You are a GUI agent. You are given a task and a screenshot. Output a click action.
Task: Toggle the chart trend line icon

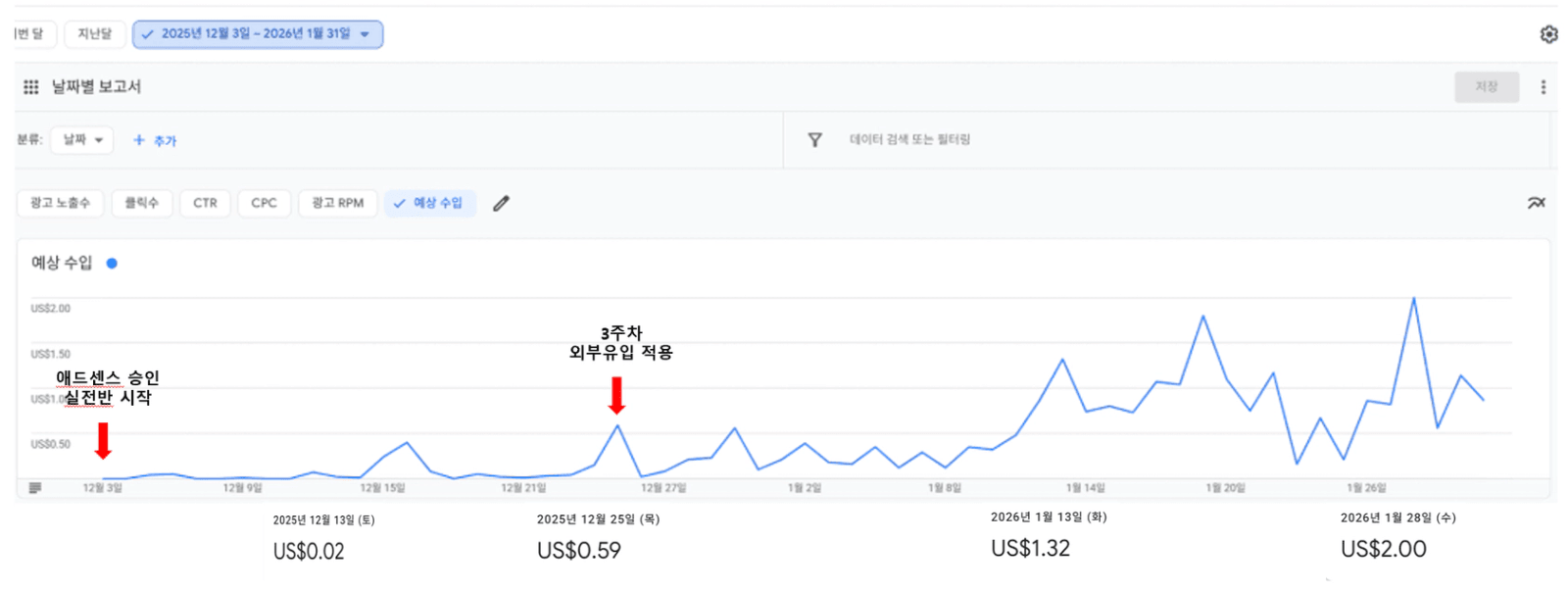coord(1536,203)
